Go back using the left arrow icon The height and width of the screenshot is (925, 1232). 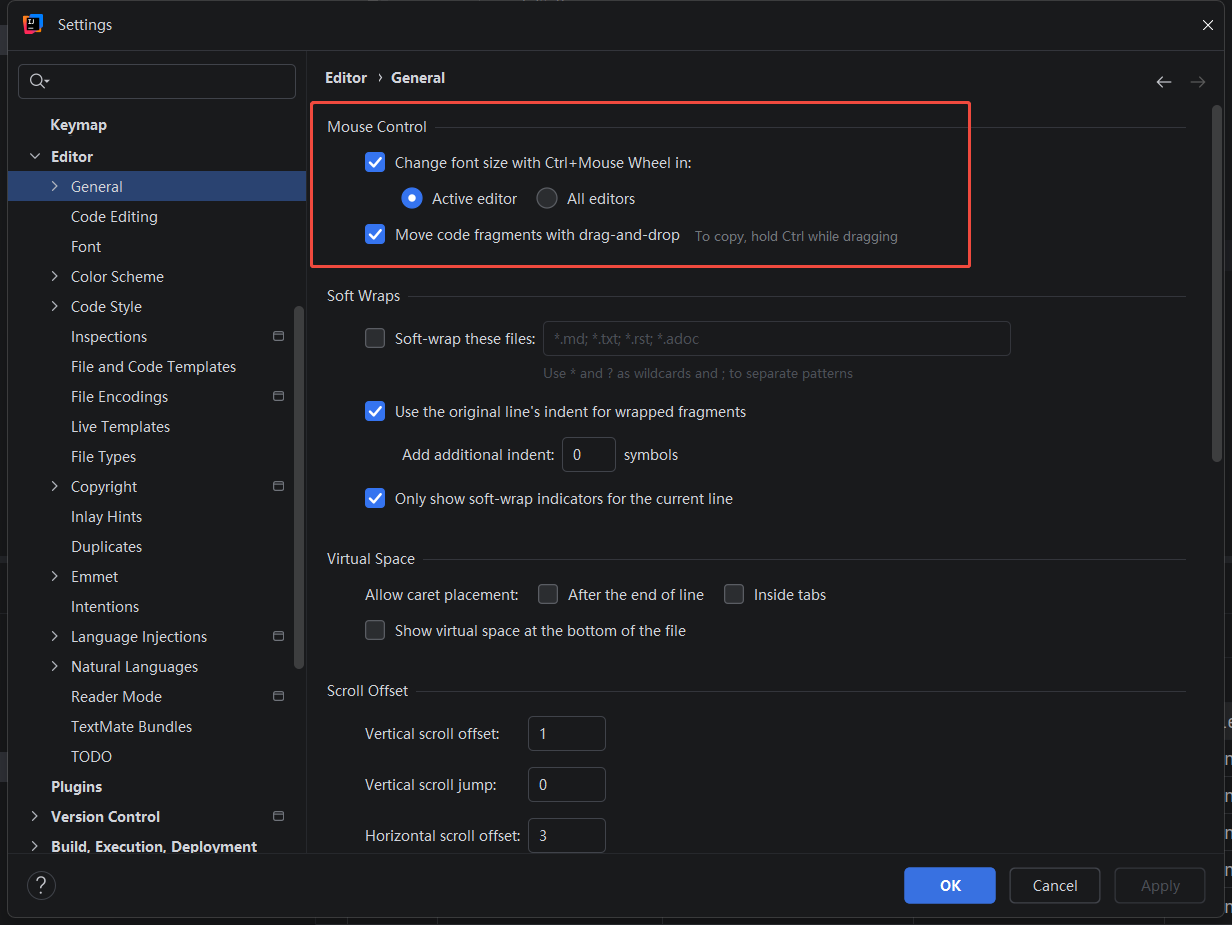1164,82
